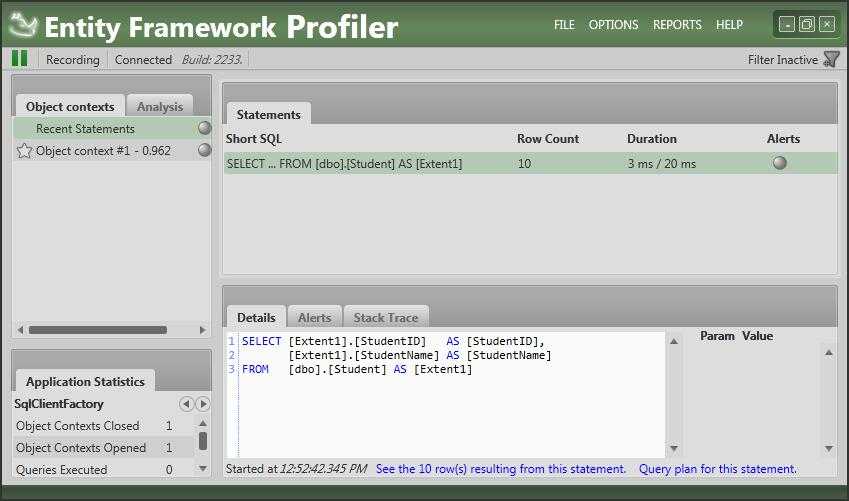Sort by Short SQL column header
The height and width of the screenshot is (501, 849).
[253, 139]
